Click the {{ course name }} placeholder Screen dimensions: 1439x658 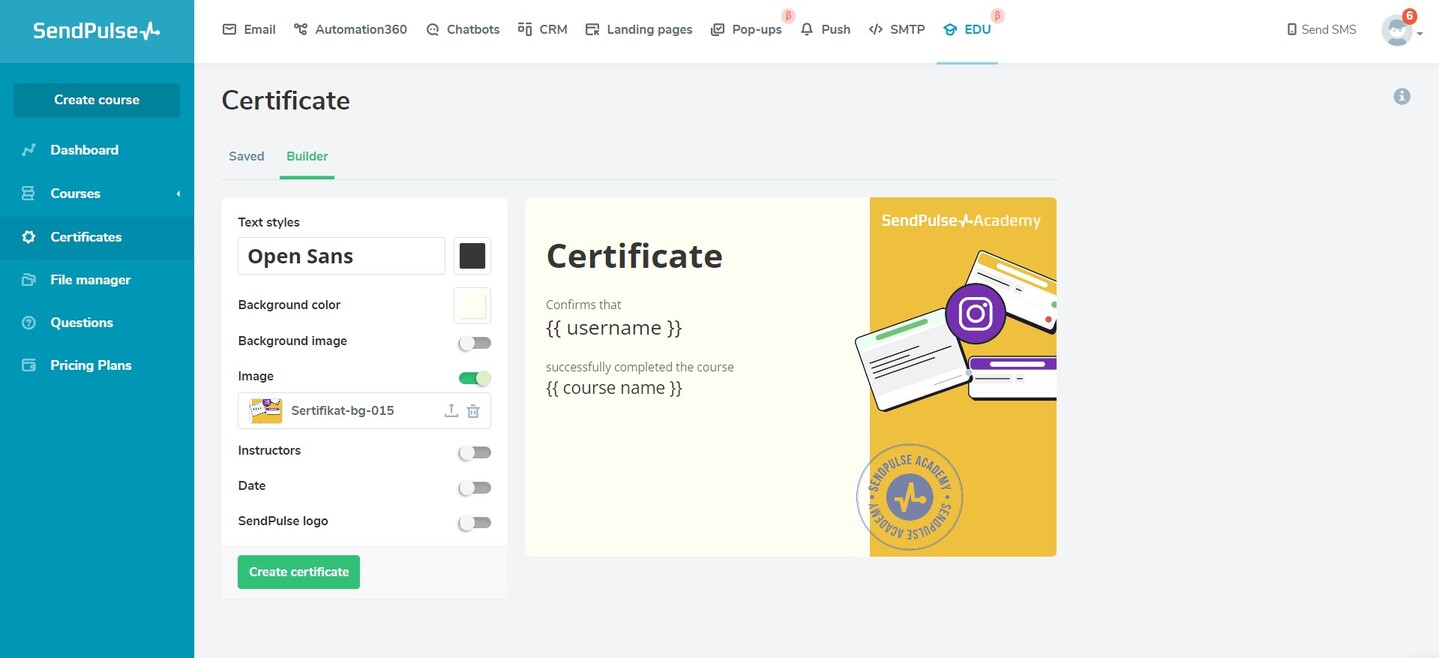pos(614,388)
